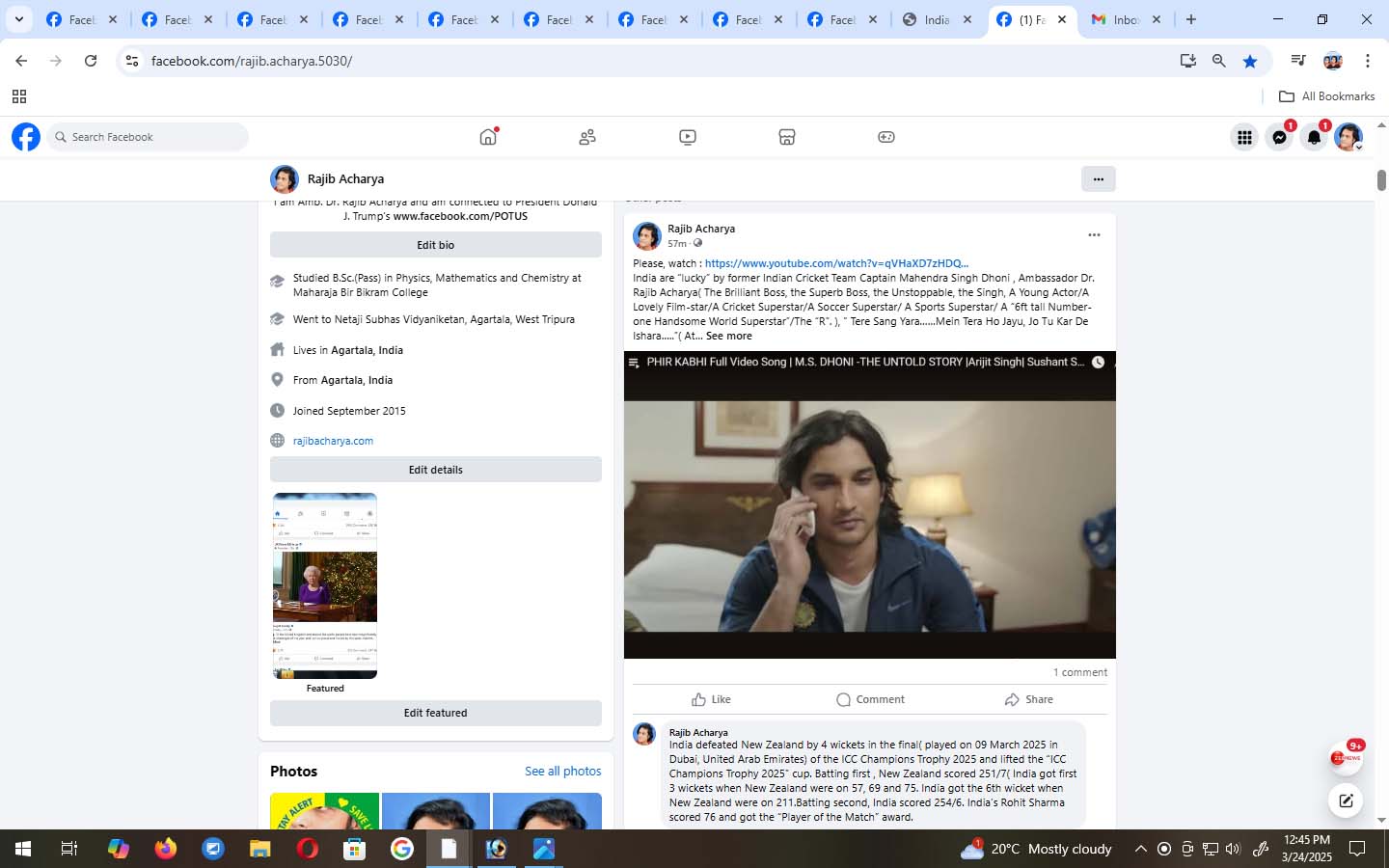Open Chrome profile avatar
Viewport: 1389px width, 868px height.
point(1333,61)
